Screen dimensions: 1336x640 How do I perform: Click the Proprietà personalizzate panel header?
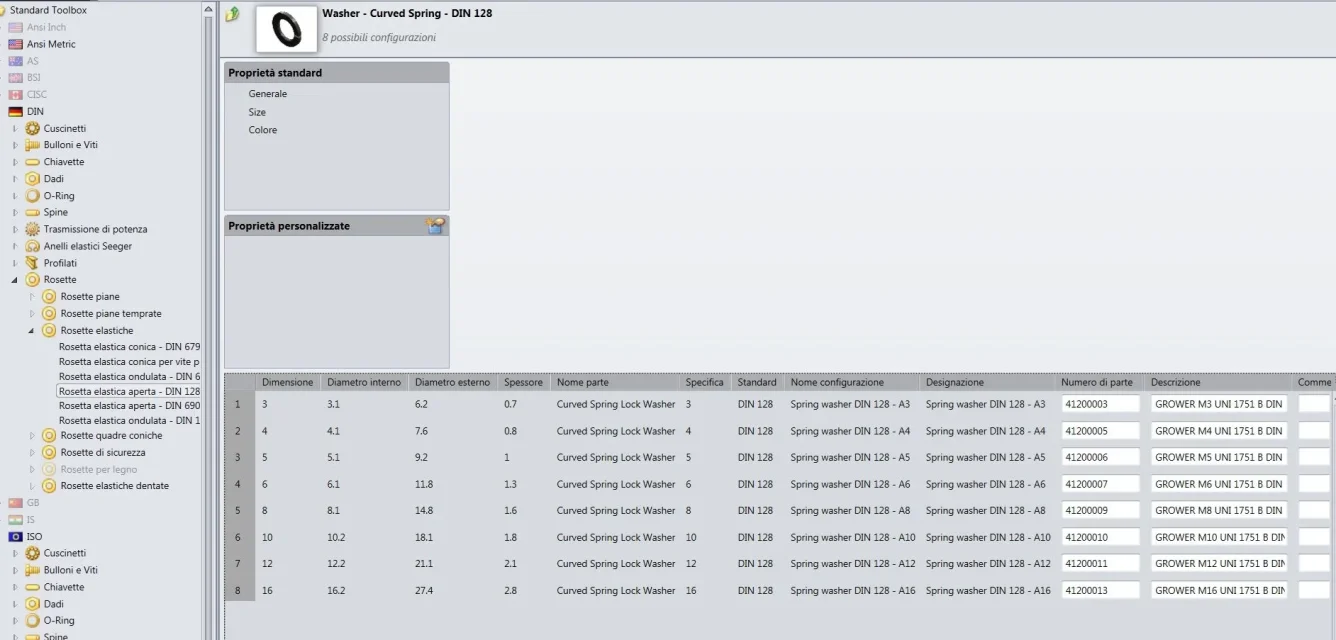click(337, 226)
